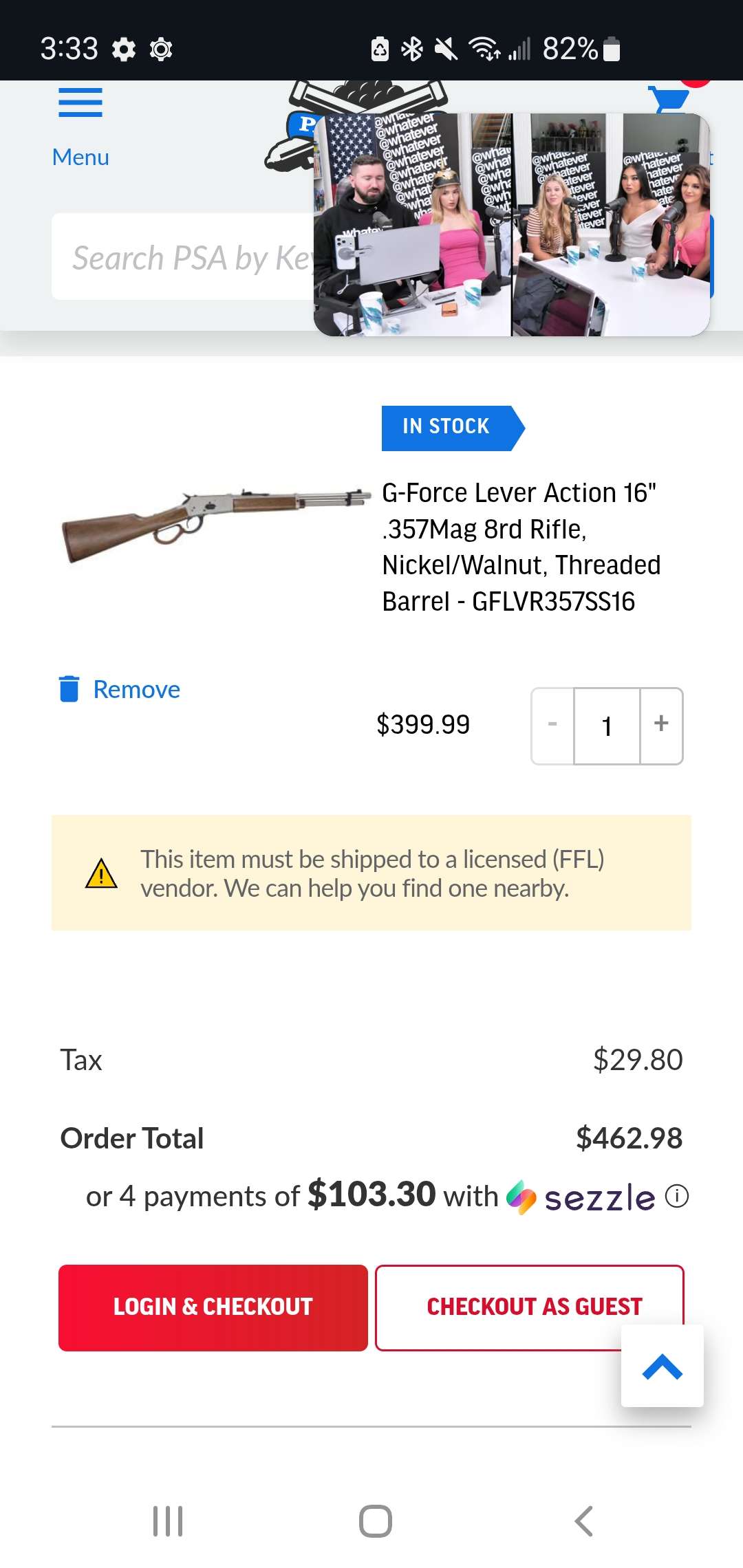This screenshot has height=1568, width=743.
Task: Tap the Android back navigation arrow
Action: [x=584, y=1521]
